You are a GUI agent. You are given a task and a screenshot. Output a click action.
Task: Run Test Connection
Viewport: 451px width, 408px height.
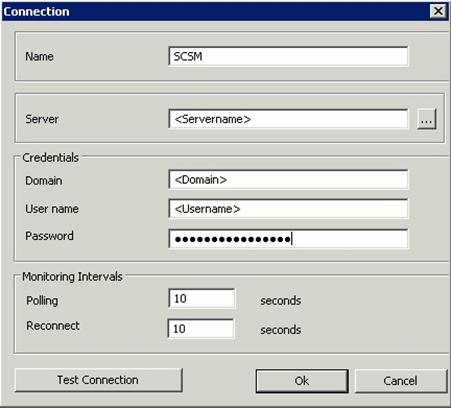coord(99,380)
